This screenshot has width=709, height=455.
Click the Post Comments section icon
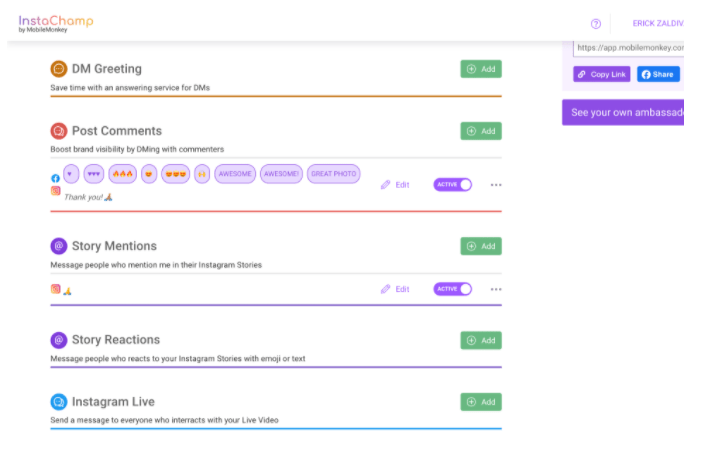click(59, 131)
